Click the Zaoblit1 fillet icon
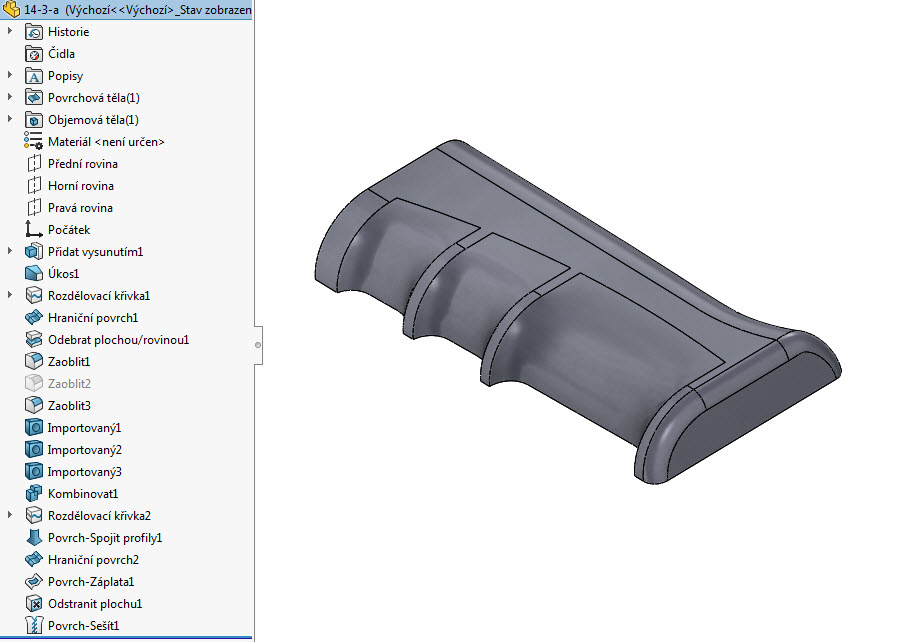This screenshot has height=642, width=900. [33, 361]
